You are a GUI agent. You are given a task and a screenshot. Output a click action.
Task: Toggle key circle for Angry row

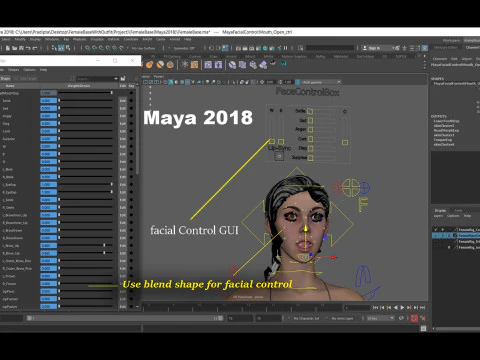click(131, 116)
